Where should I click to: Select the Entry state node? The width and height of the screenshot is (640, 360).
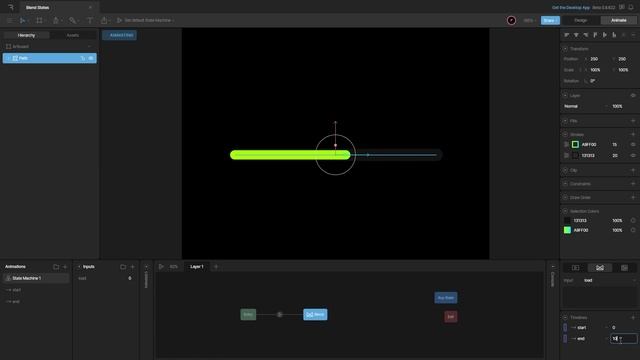(x=248, y=314)
